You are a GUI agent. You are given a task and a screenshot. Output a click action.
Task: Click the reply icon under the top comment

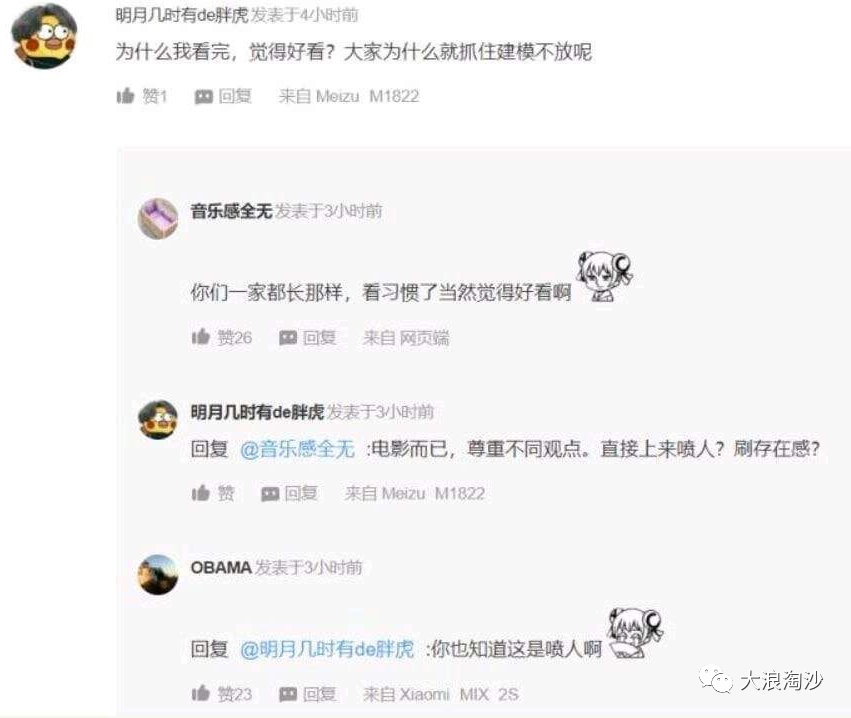point(204,97)
